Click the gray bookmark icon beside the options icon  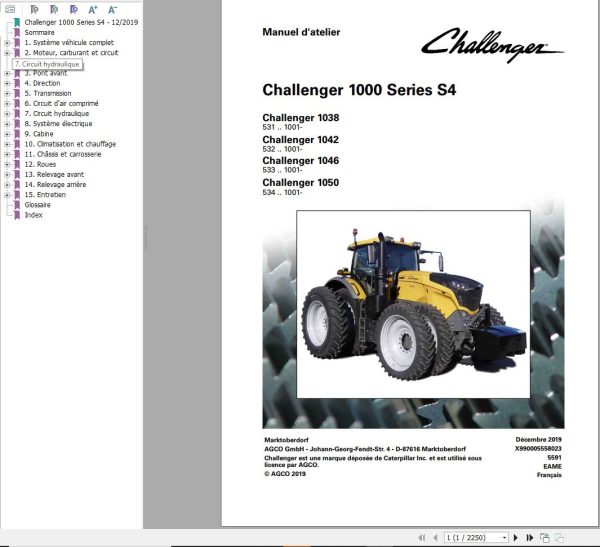point(34,10)
